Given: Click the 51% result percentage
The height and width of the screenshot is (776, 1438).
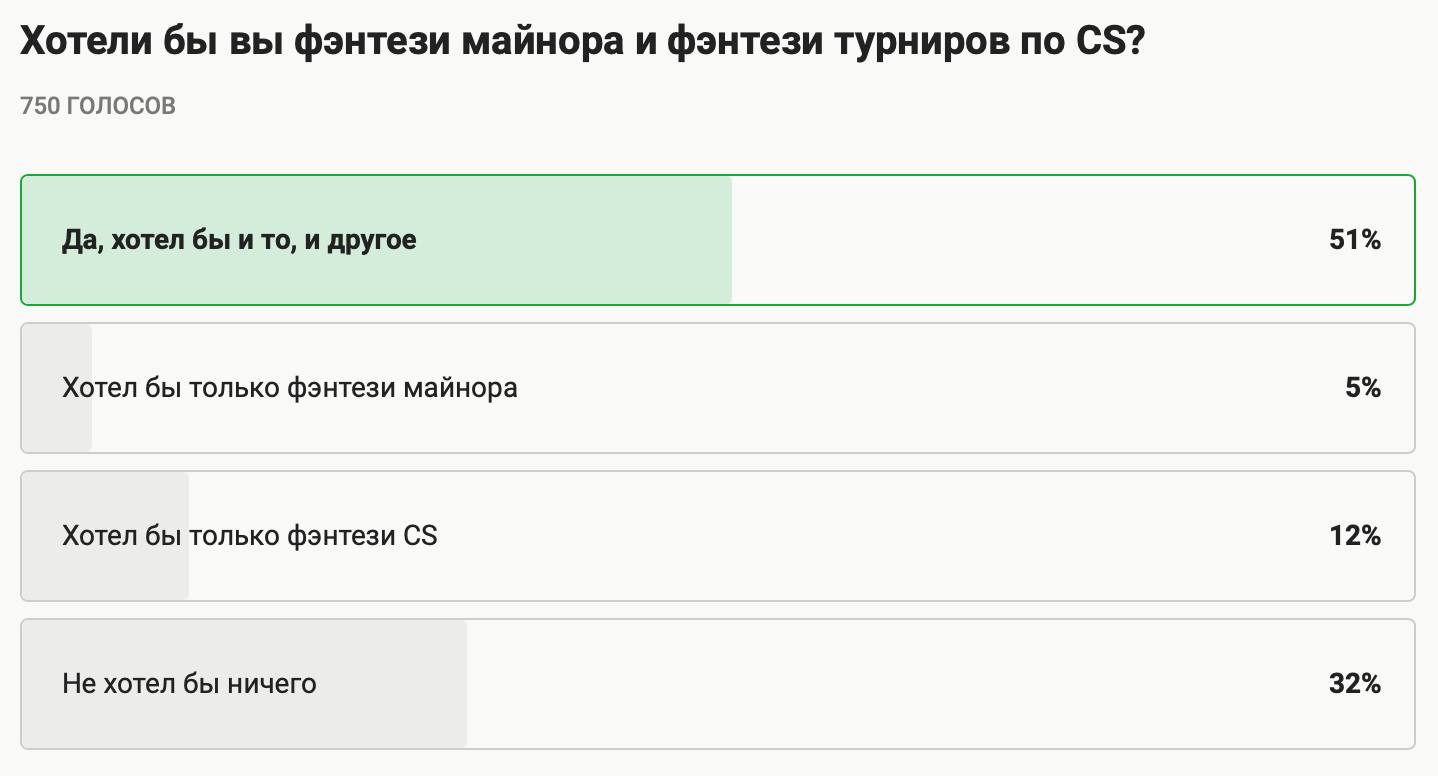Looking at the screenshot, I should [1354, 240].
